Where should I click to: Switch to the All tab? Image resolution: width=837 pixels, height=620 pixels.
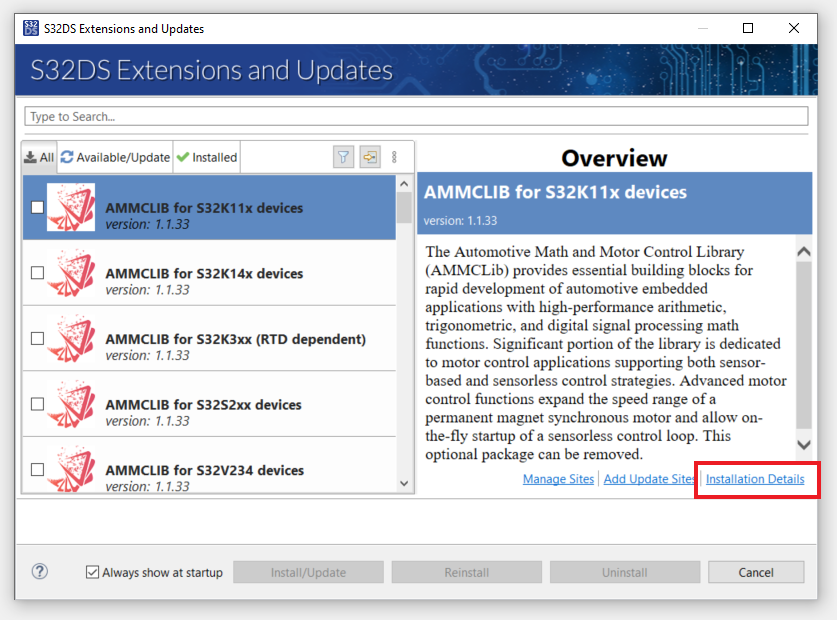[40, 158]
